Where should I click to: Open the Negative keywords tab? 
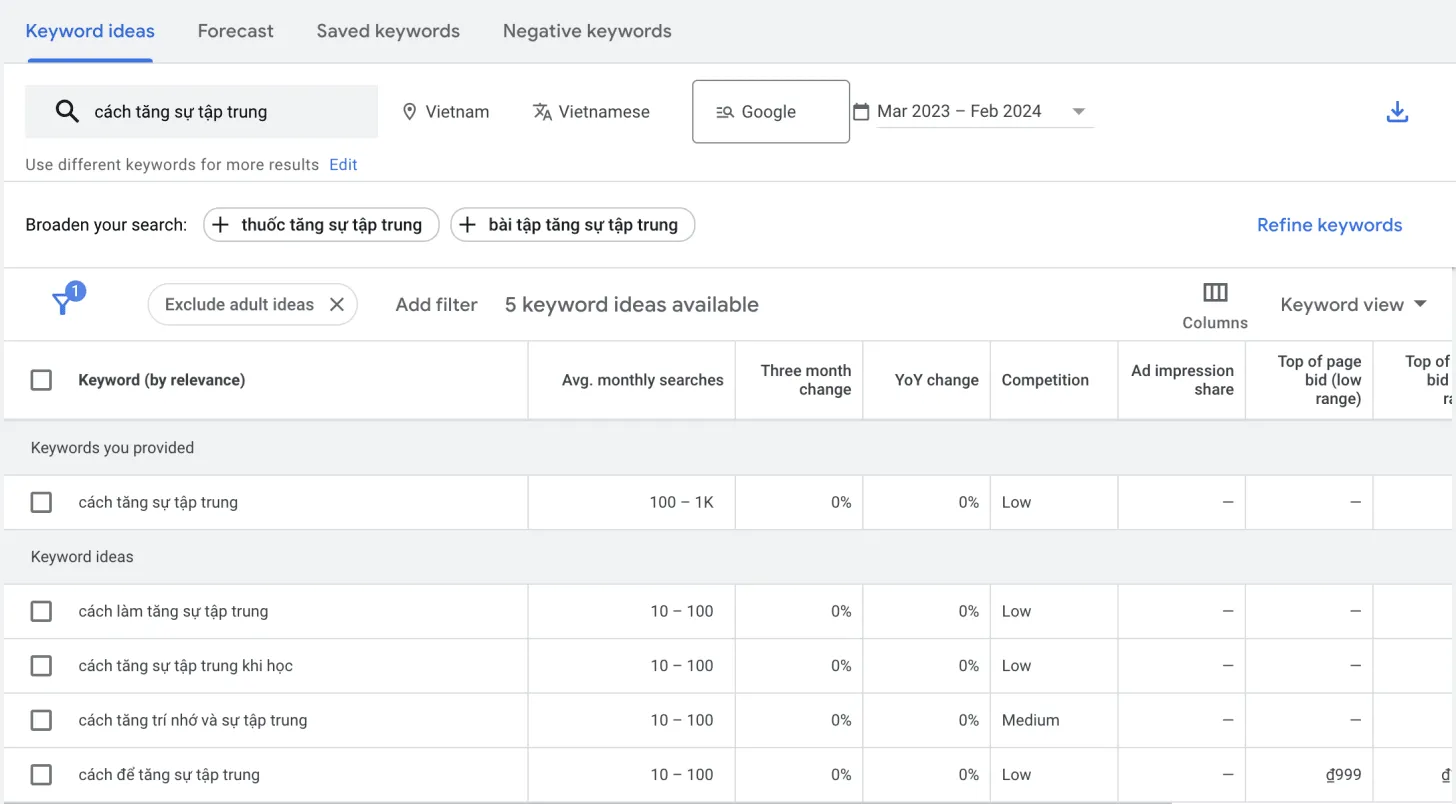(587, 31)
